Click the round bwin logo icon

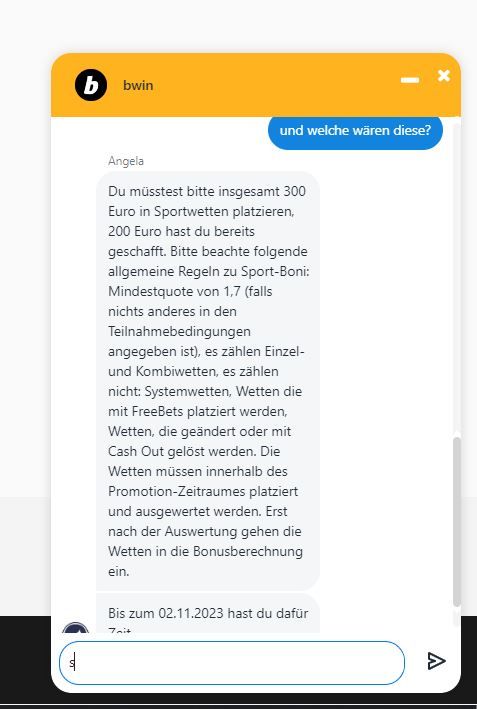91,85
